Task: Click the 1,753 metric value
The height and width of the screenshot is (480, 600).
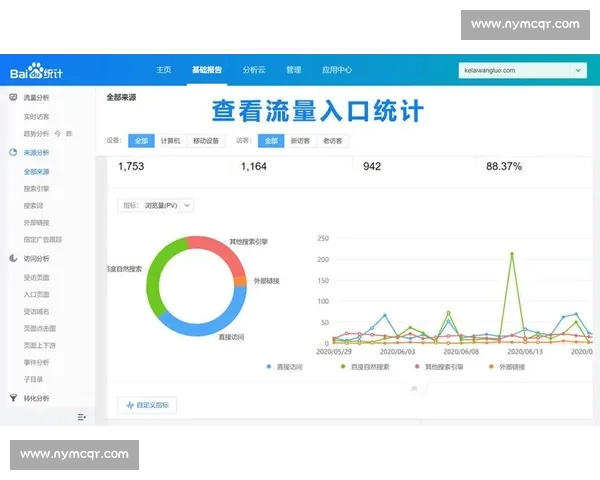Action: tap(131, 167)
